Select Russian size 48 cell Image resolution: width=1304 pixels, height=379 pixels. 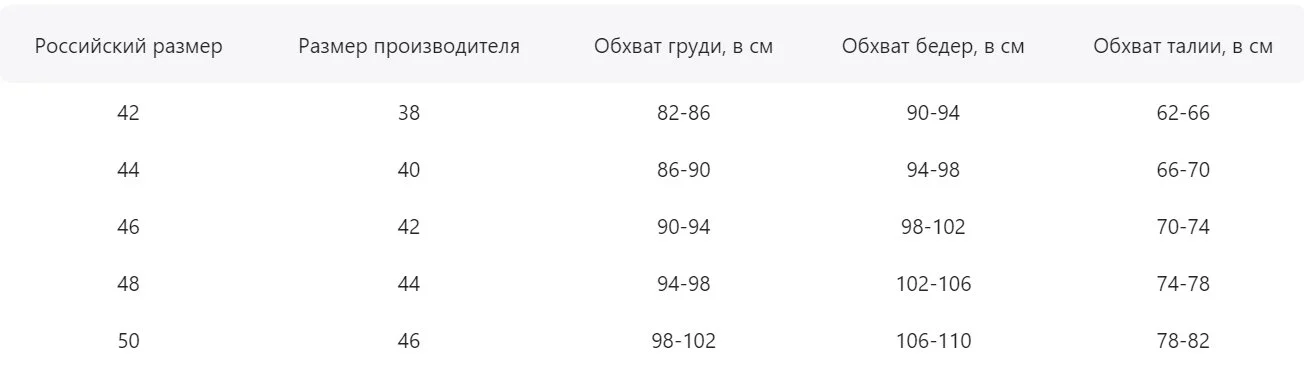coord(128,284)
